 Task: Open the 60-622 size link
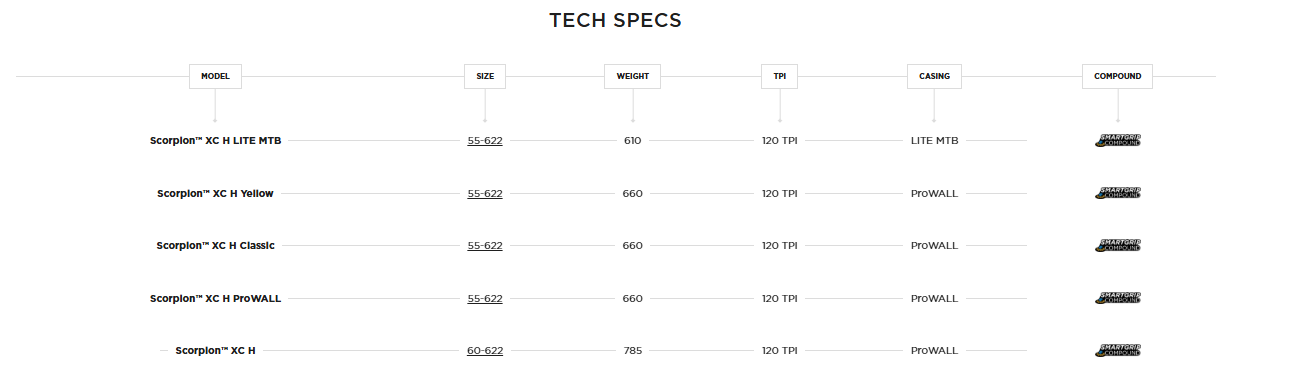click(485, 351)
